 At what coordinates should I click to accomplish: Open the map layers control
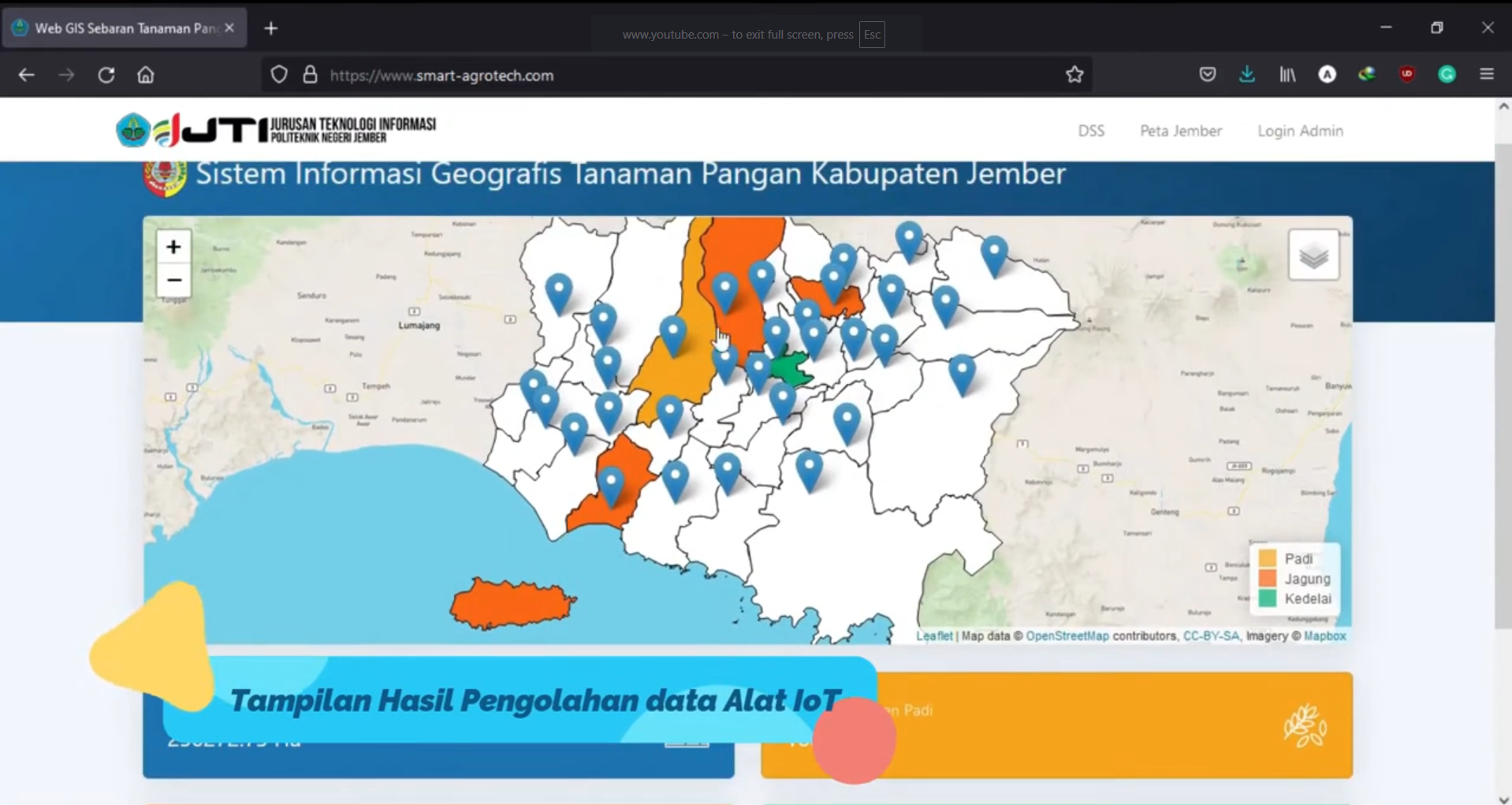tap(1313, 255)
